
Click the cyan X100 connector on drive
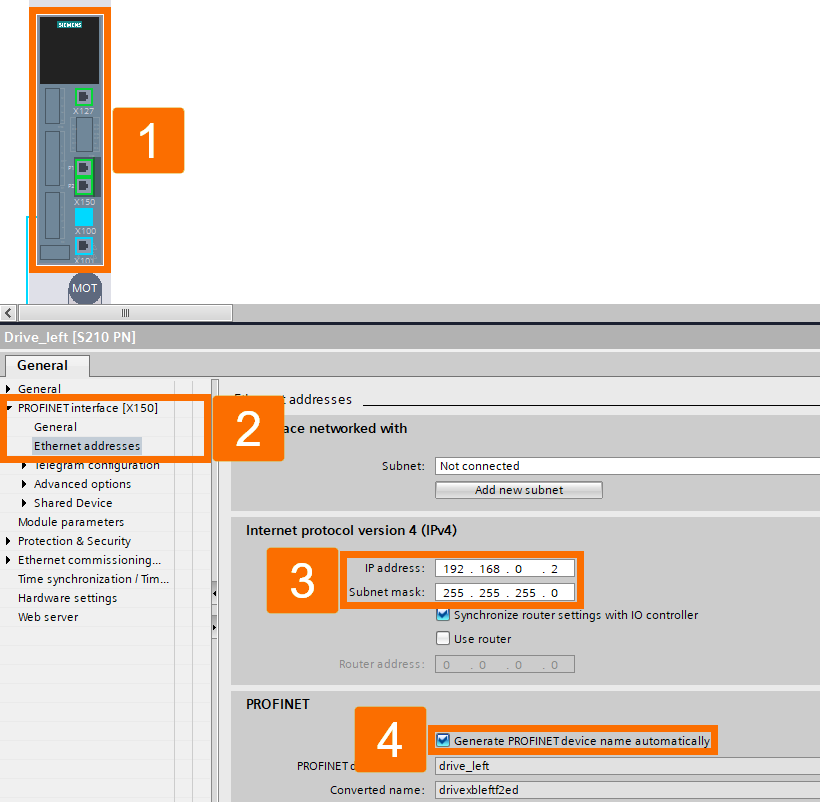[84, 217]
